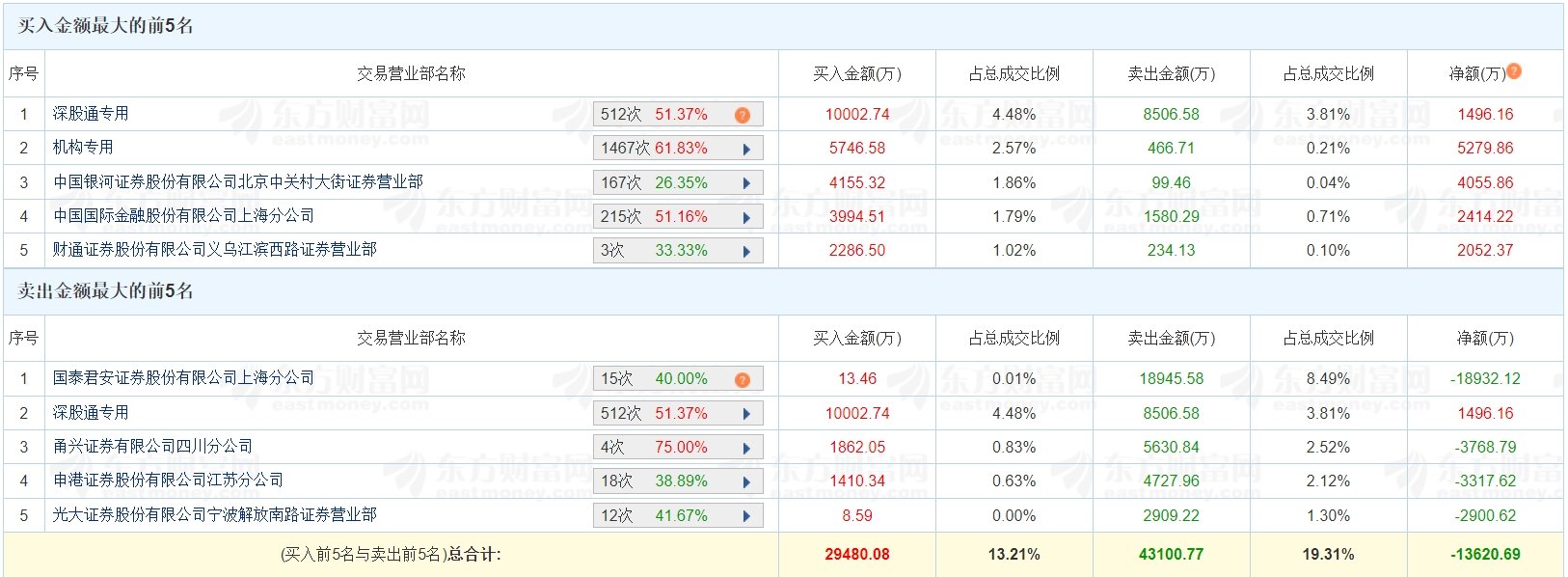Image resolution: width=1568 pixels, height=577 pixels.
Task: Expand arrow for 机构专用 1467次 stats
Action: point(746,149)
